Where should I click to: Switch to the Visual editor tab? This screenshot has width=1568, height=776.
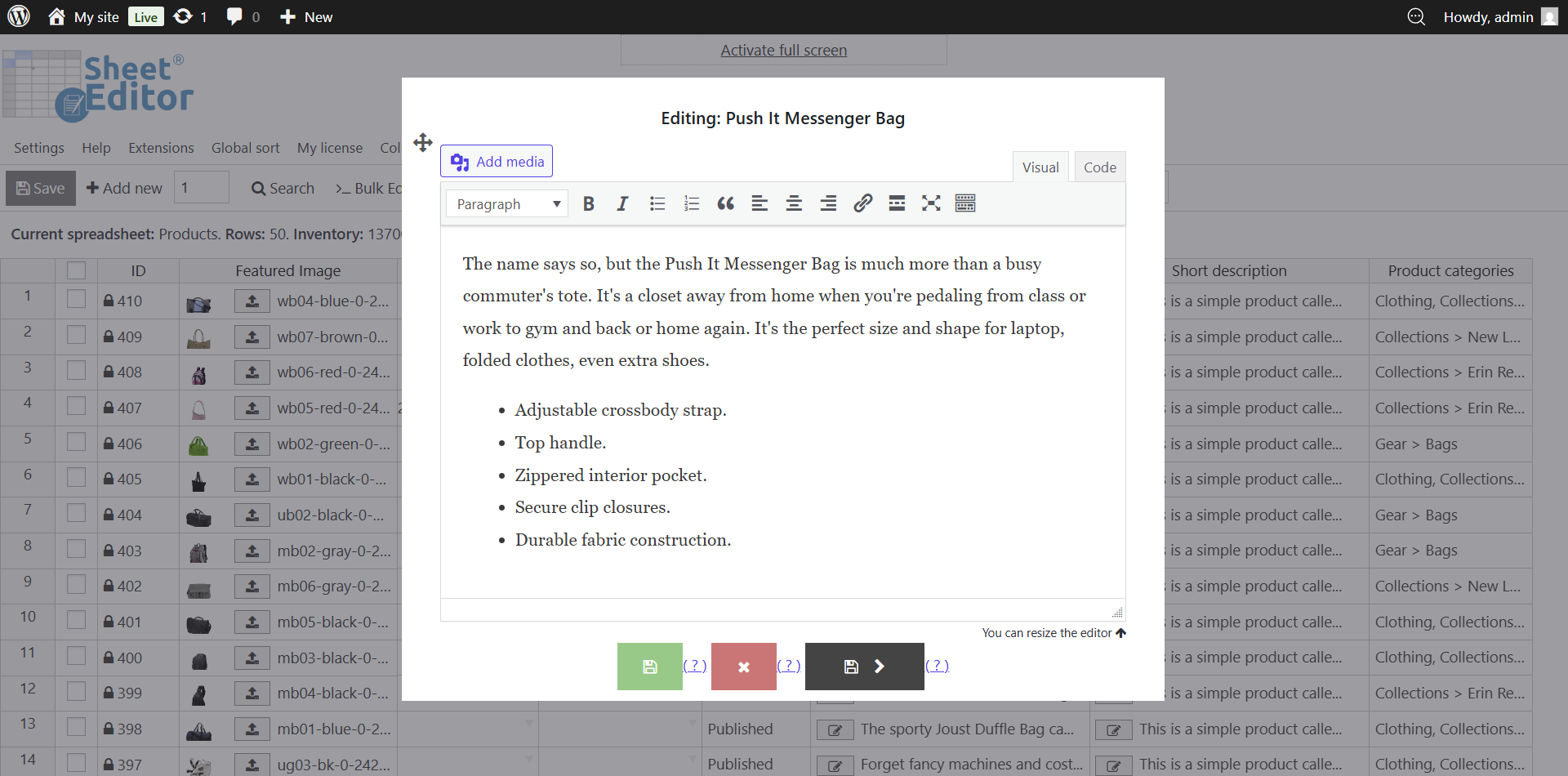pyautogui.click(x=1040, y=167)
